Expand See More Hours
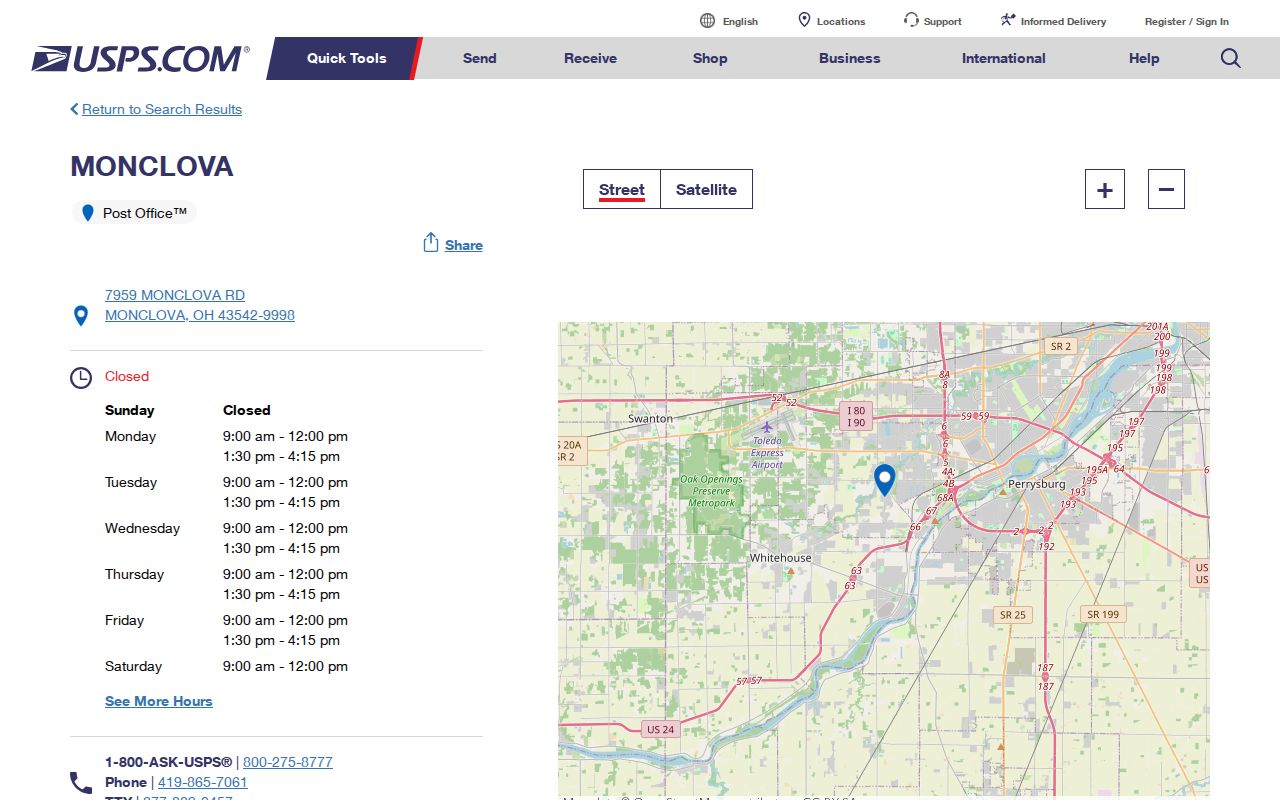 (159, 701)
